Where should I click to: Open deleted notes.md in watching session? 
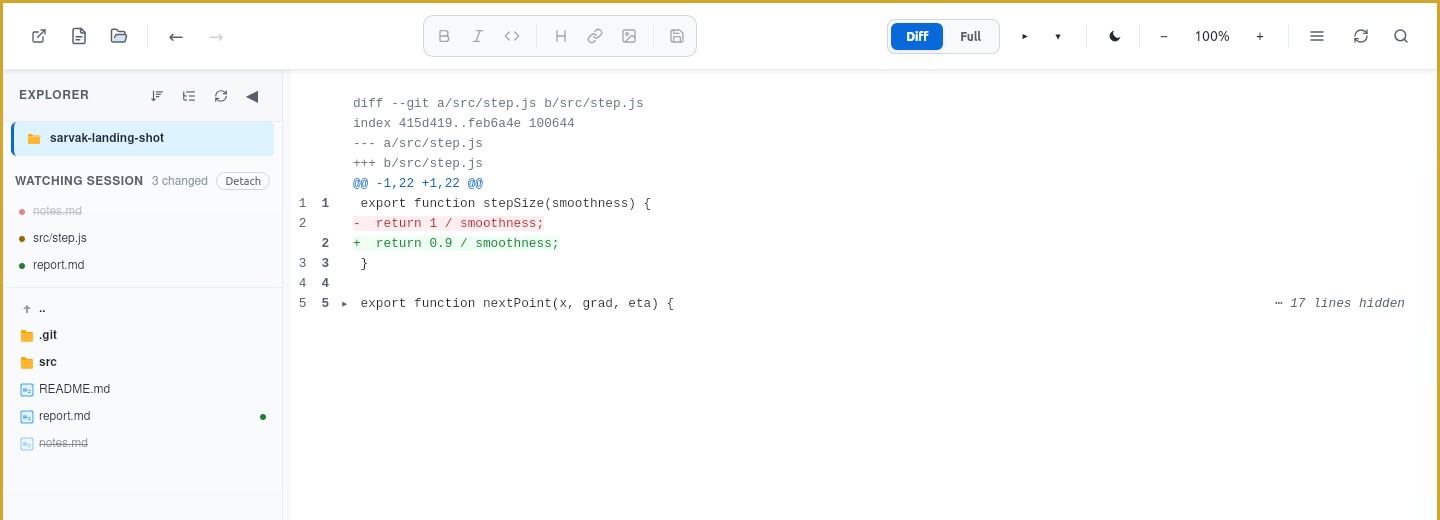click(143, 211)
